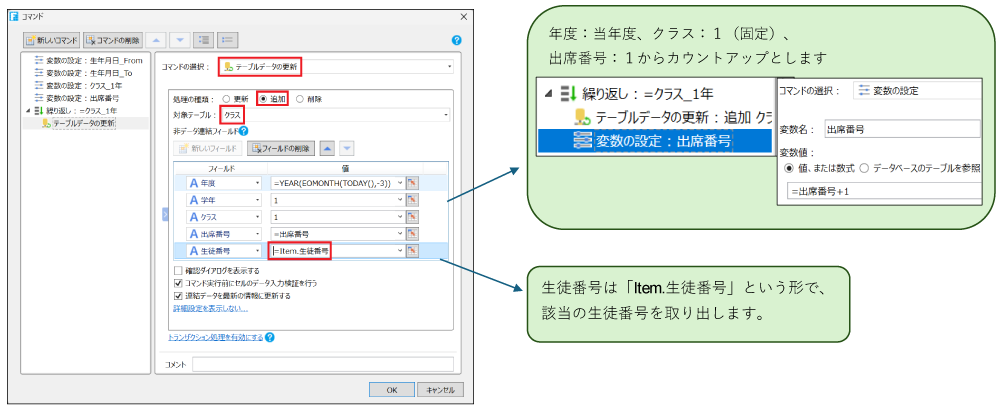The height and width of the screenshot is (412, 1000).
Task: Open 変数の設定 command dropdown in the callout
Action: 918,90
